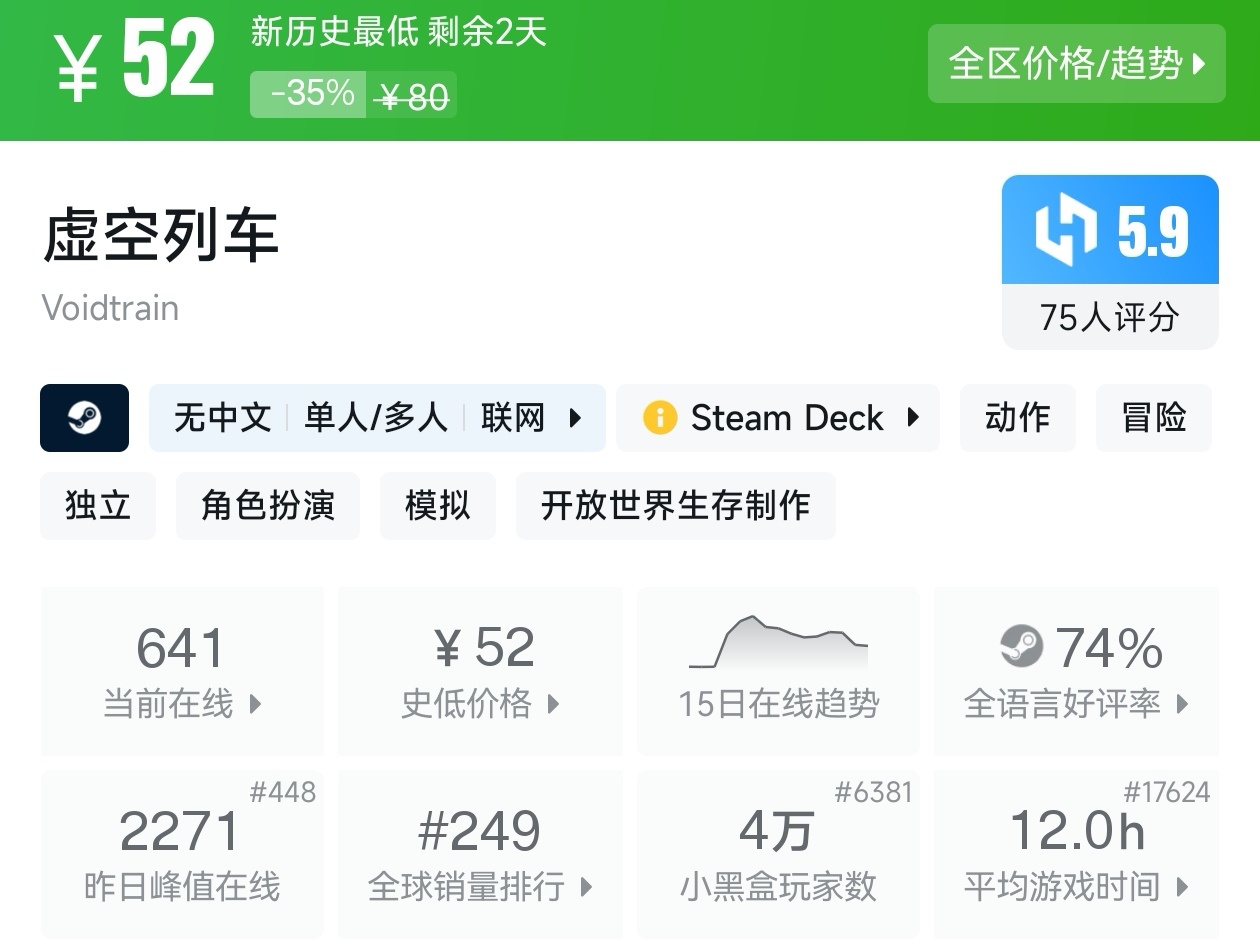Tap the Heybox logo in the rating badge
Screen dimensions: 1260x940
[x=1065, y=231]
